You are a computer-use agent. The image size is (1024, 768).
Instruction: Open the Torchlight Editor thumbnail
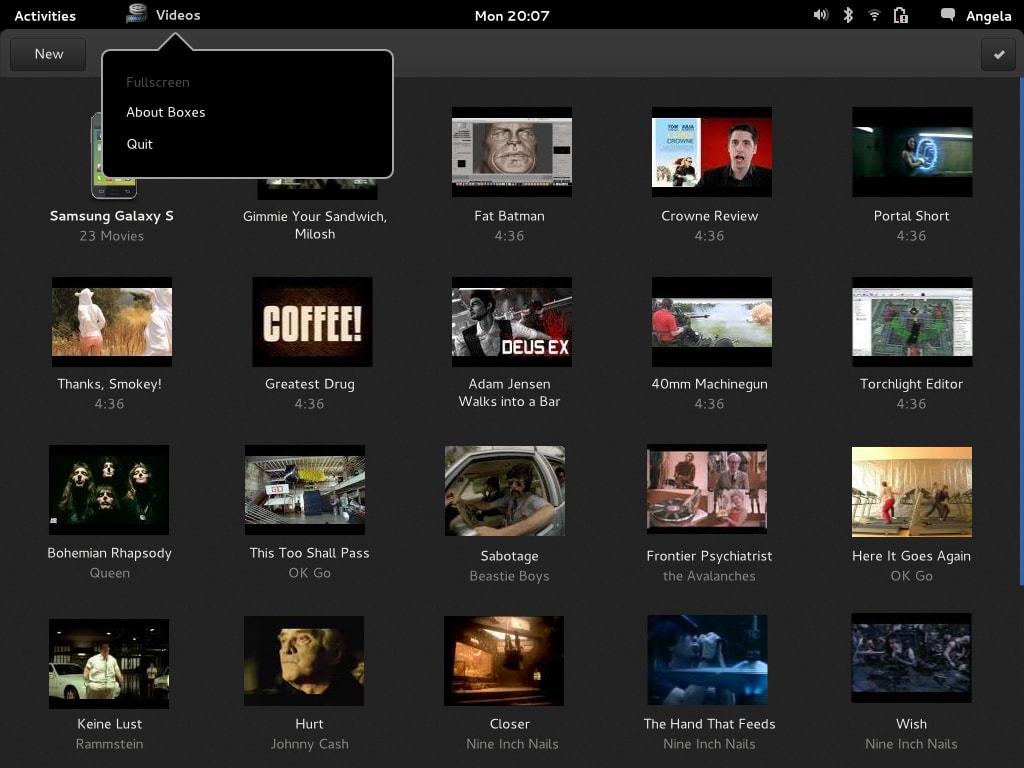point(912,321)
